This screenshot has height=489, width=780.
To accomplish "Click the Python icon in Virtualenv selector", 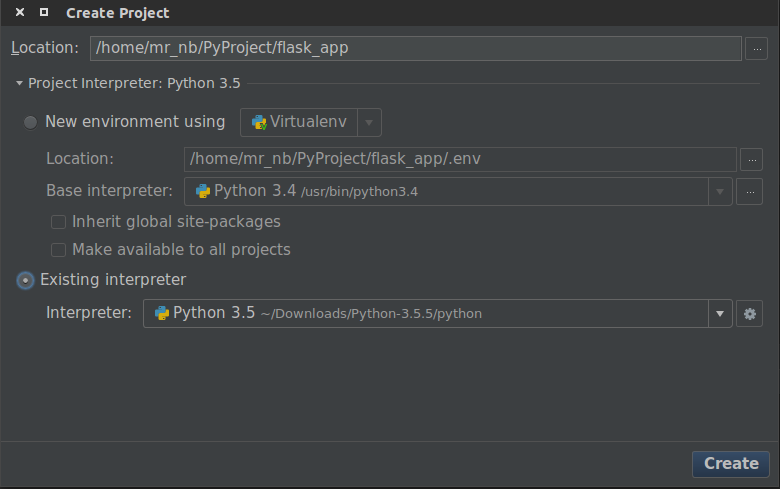I will click(x=259, y=122).
